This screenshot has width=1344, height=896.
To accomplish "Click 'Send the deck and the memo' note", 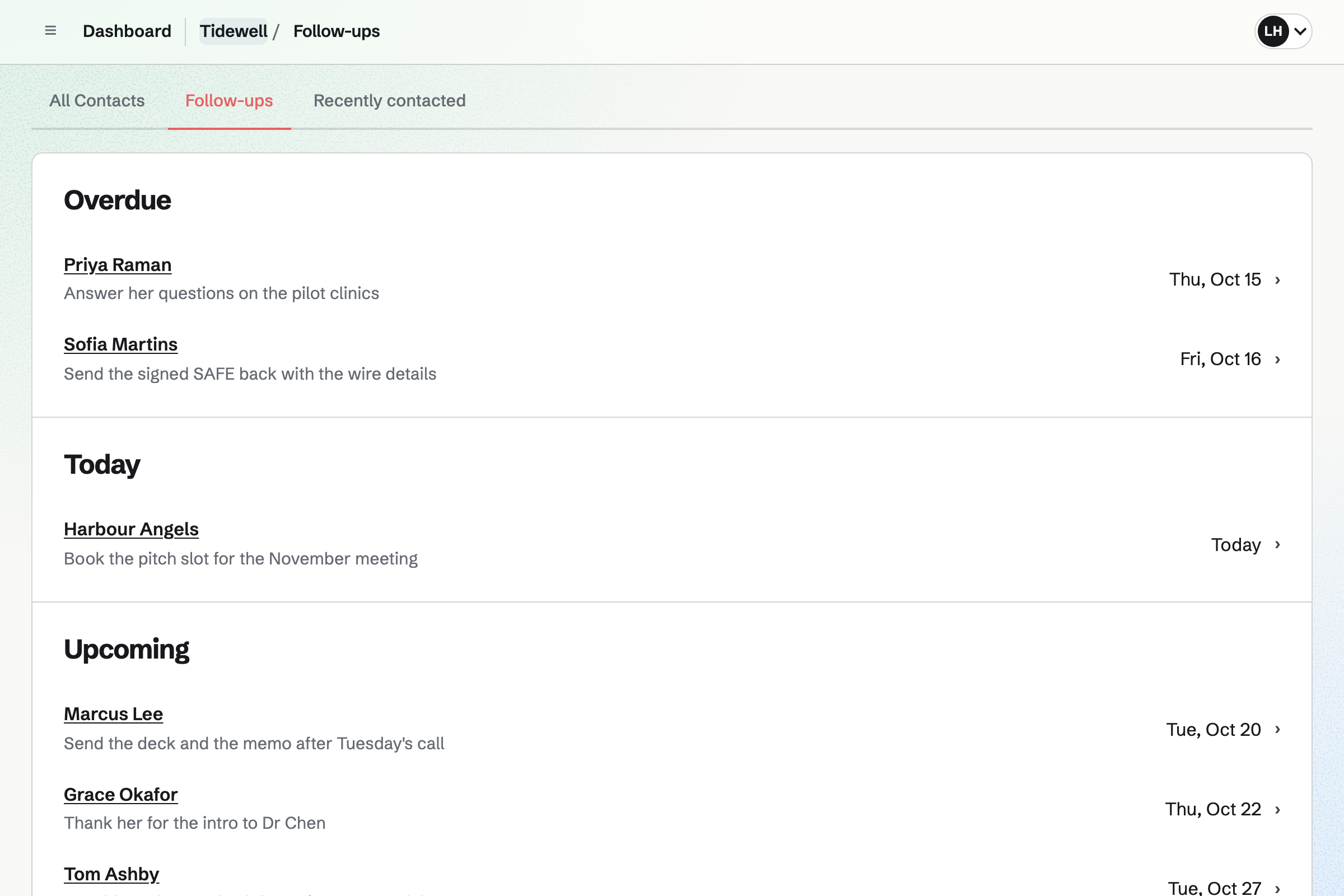I will [x=254, y=744].
